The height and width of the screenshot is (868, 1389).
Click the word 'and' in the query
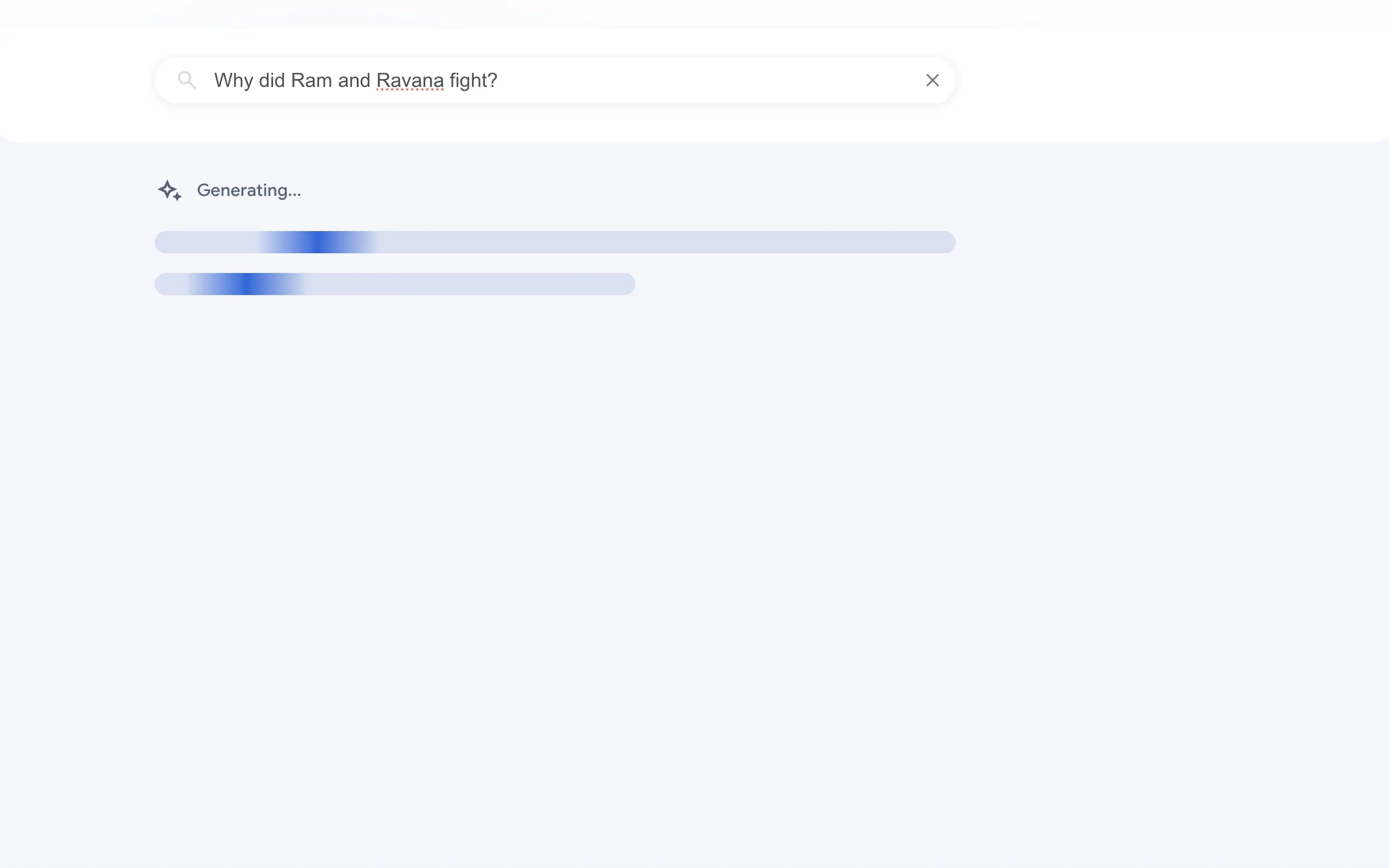click(354, 80)
